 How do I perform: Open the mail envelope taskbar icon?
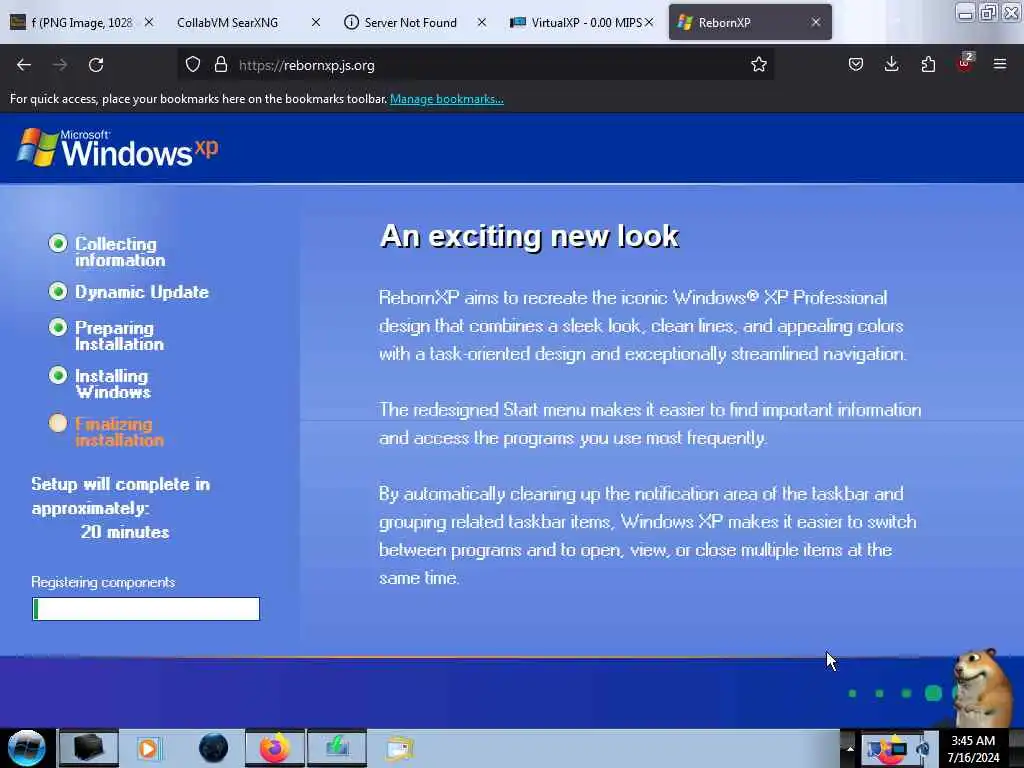pos(400,748)
